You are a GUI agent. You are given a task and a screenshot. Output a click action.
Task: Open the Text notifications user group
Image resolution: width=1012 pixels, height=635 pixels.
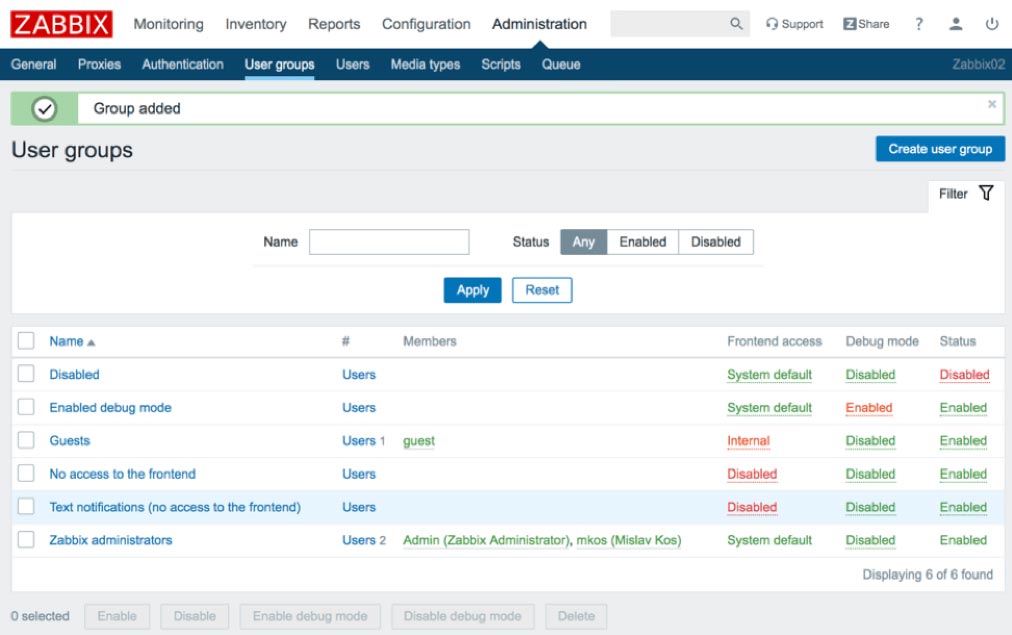(x=175, y=507)
